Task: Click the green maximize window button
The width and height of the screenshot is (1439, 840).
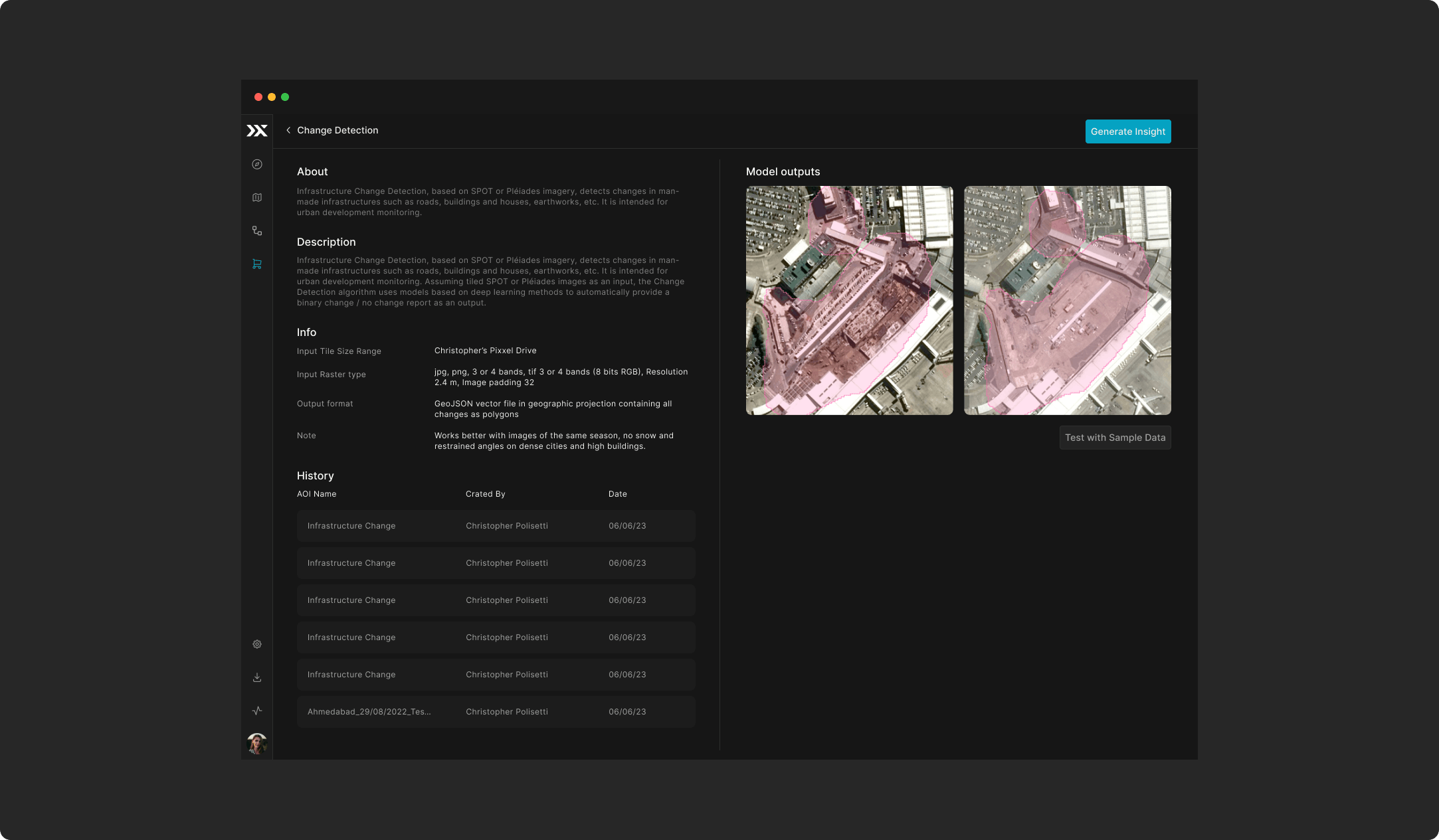Action: coord(285,97)
